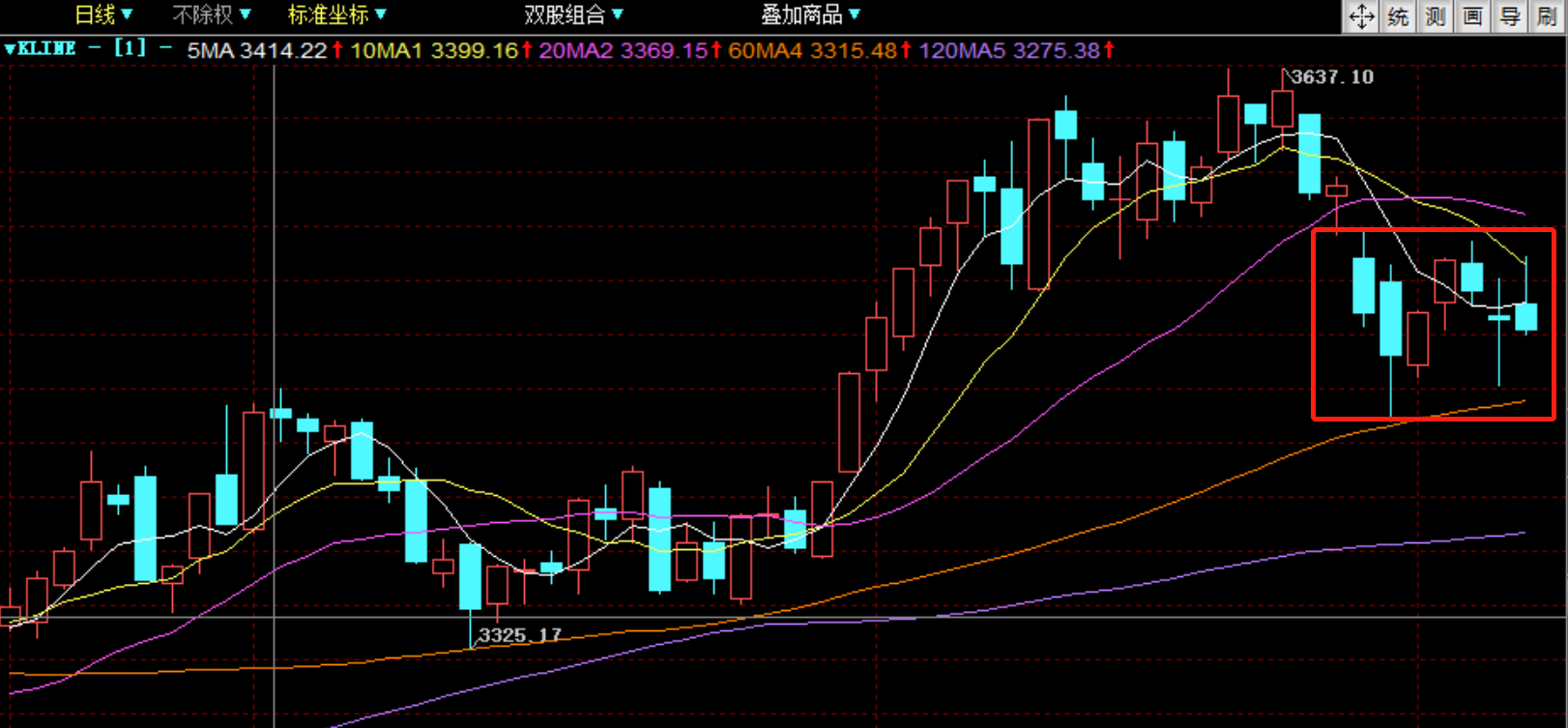Click the 刷 refresh toolbar button
Screen dimensions: 1568x728
click(x=1547, y=16)
